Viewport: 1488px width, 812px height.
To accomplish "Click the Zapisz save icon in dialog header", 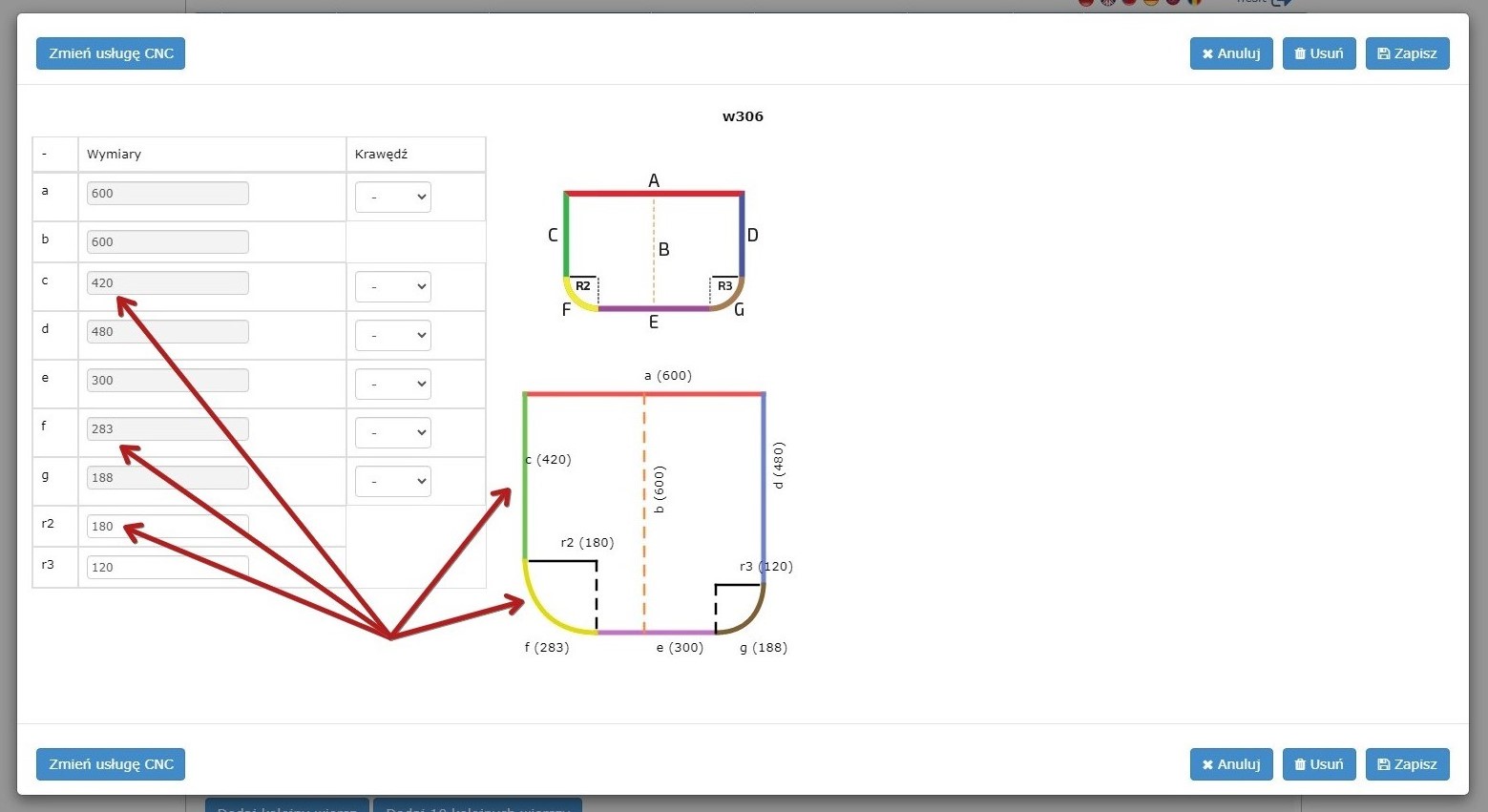I will 1383,54.
